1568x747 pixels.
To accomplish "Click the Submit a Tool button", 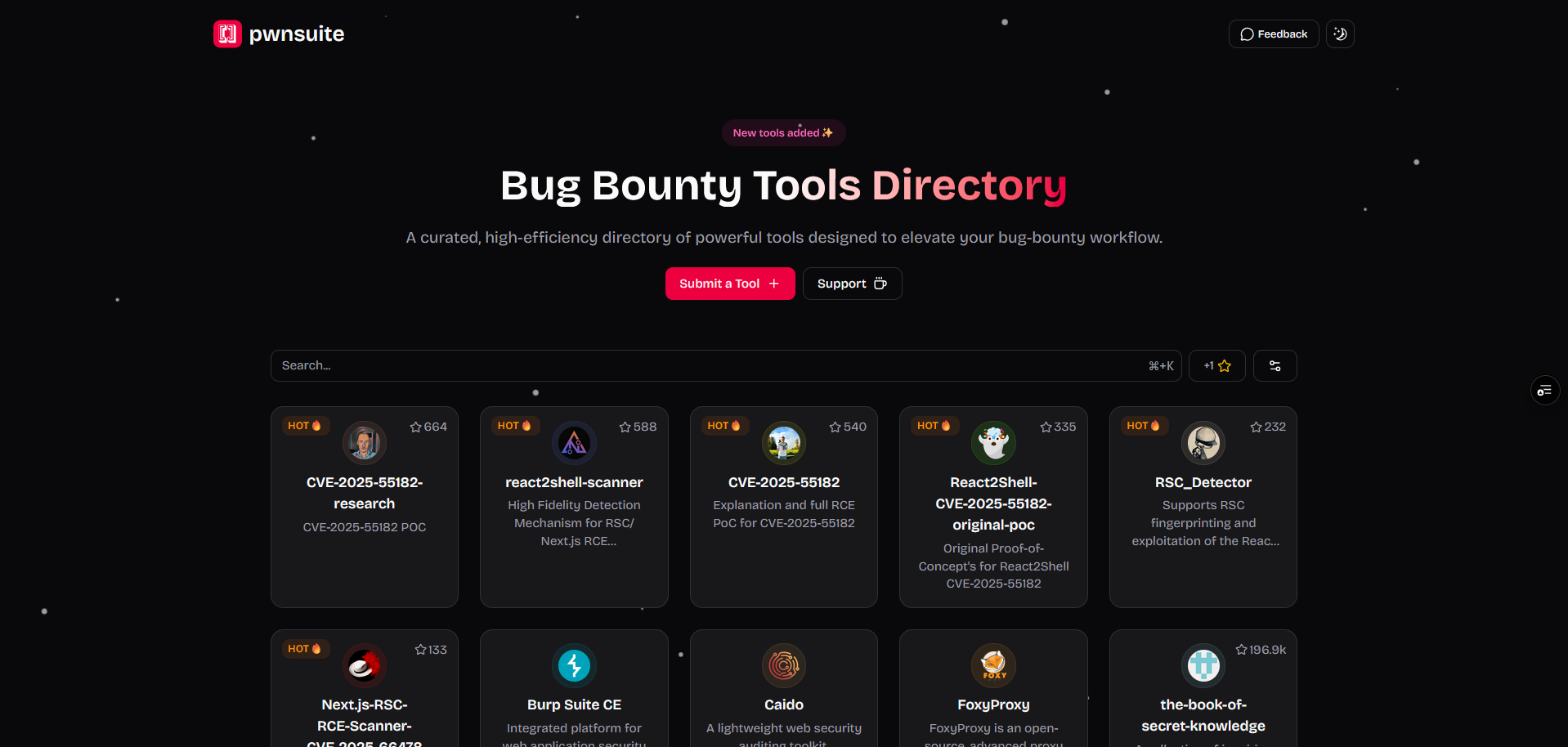I will pyautogui.click(x=730, y=284).
